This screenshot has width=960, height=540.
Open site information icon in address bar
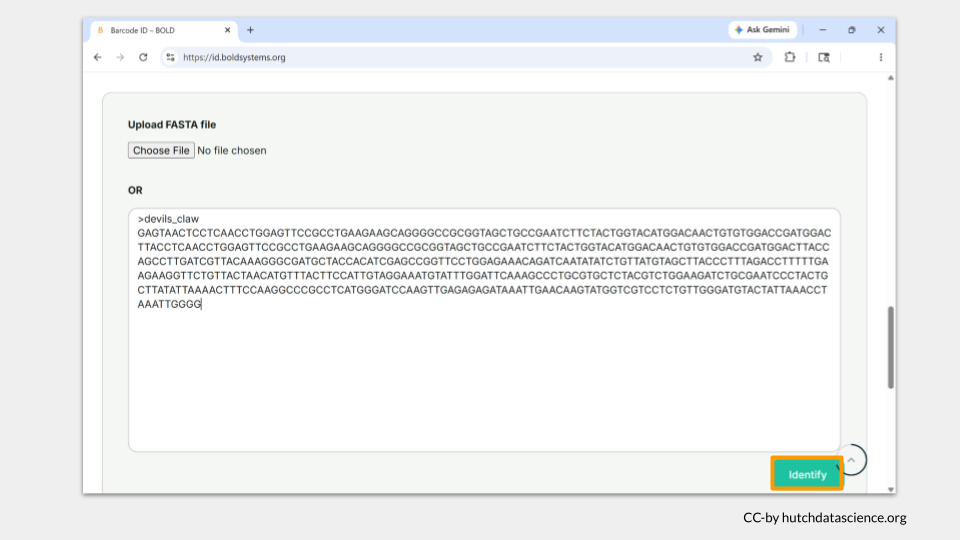[x=170, y=57]
